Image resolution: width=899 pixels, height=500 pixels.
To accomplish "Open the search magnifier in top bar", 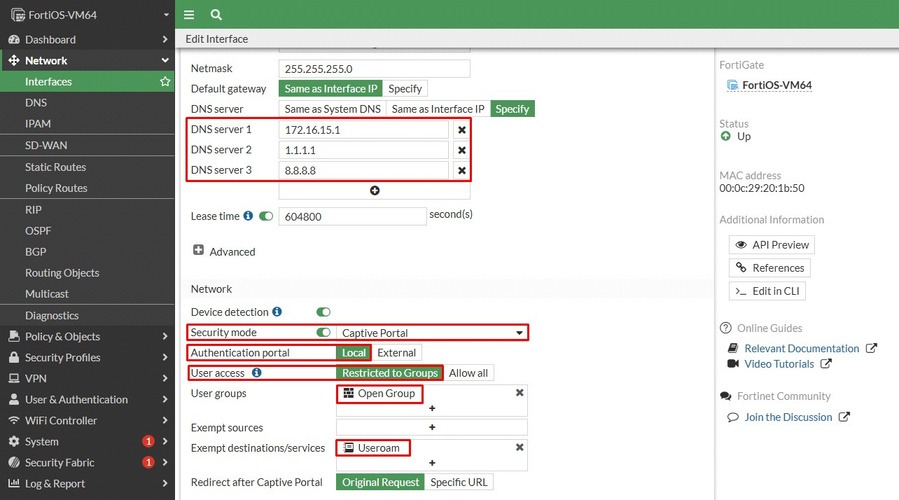I will [216, 15].
